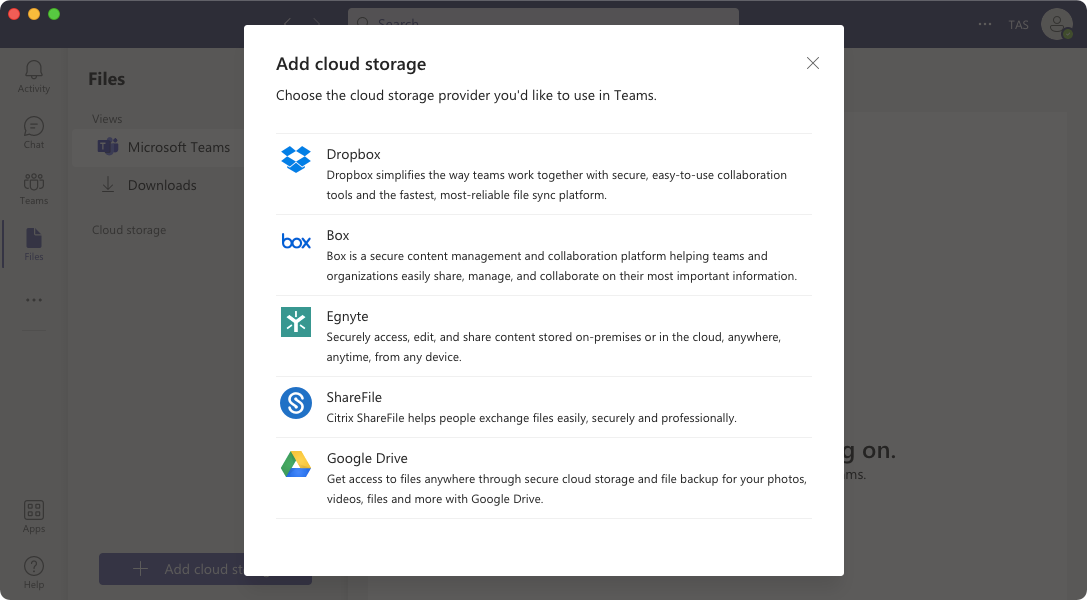Close the Add cloud storage dialog
Screen dimensions: 1087x600
812,62
